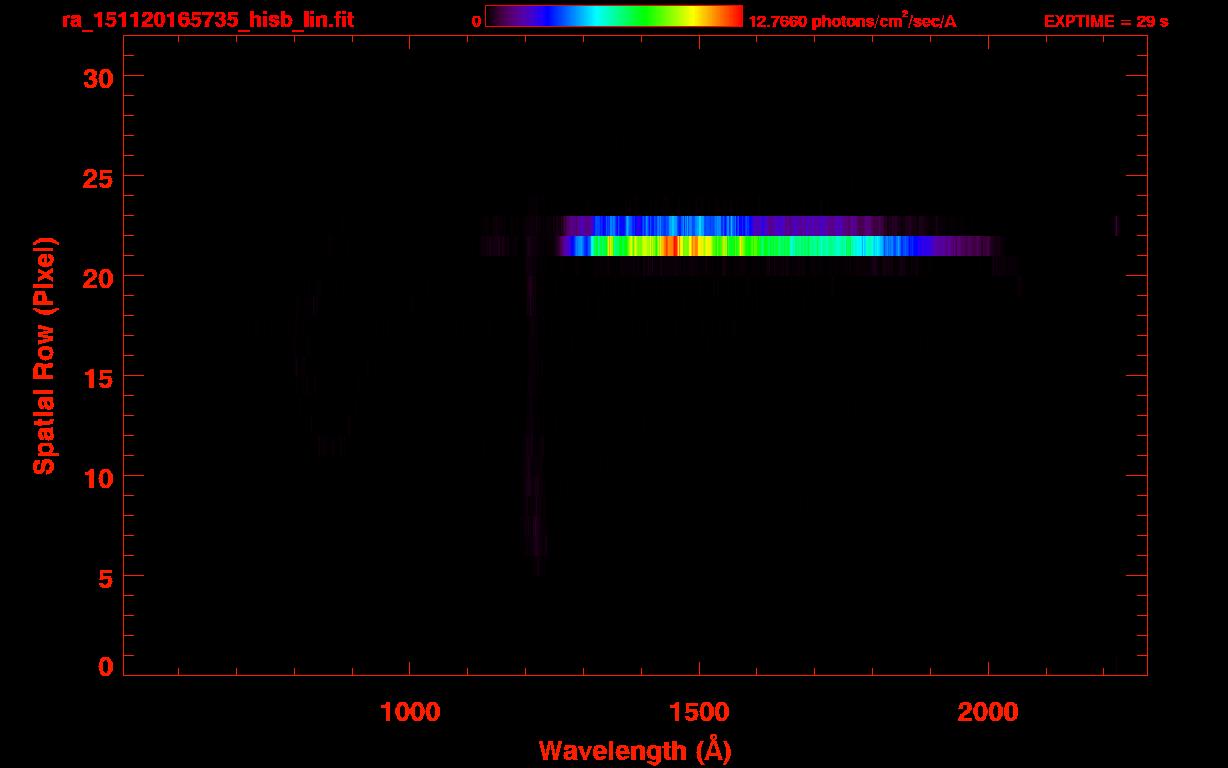Click the Spatial Row (Pixel) axis label
The height and width of the screenshot is (768, 1228).
(x=44, y=355)
